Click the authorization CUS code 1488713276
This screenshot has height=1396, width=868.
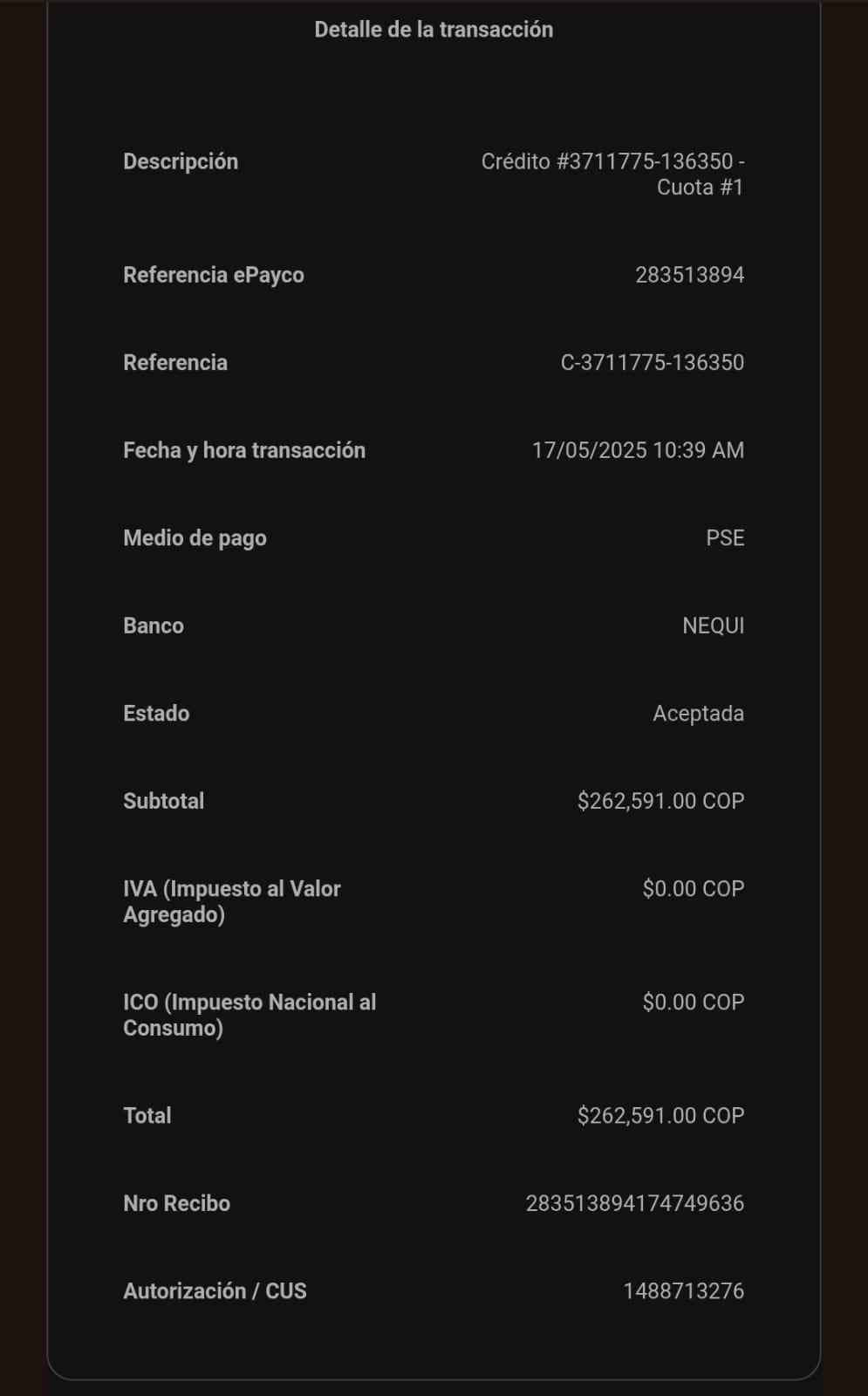pos(683,1291)
